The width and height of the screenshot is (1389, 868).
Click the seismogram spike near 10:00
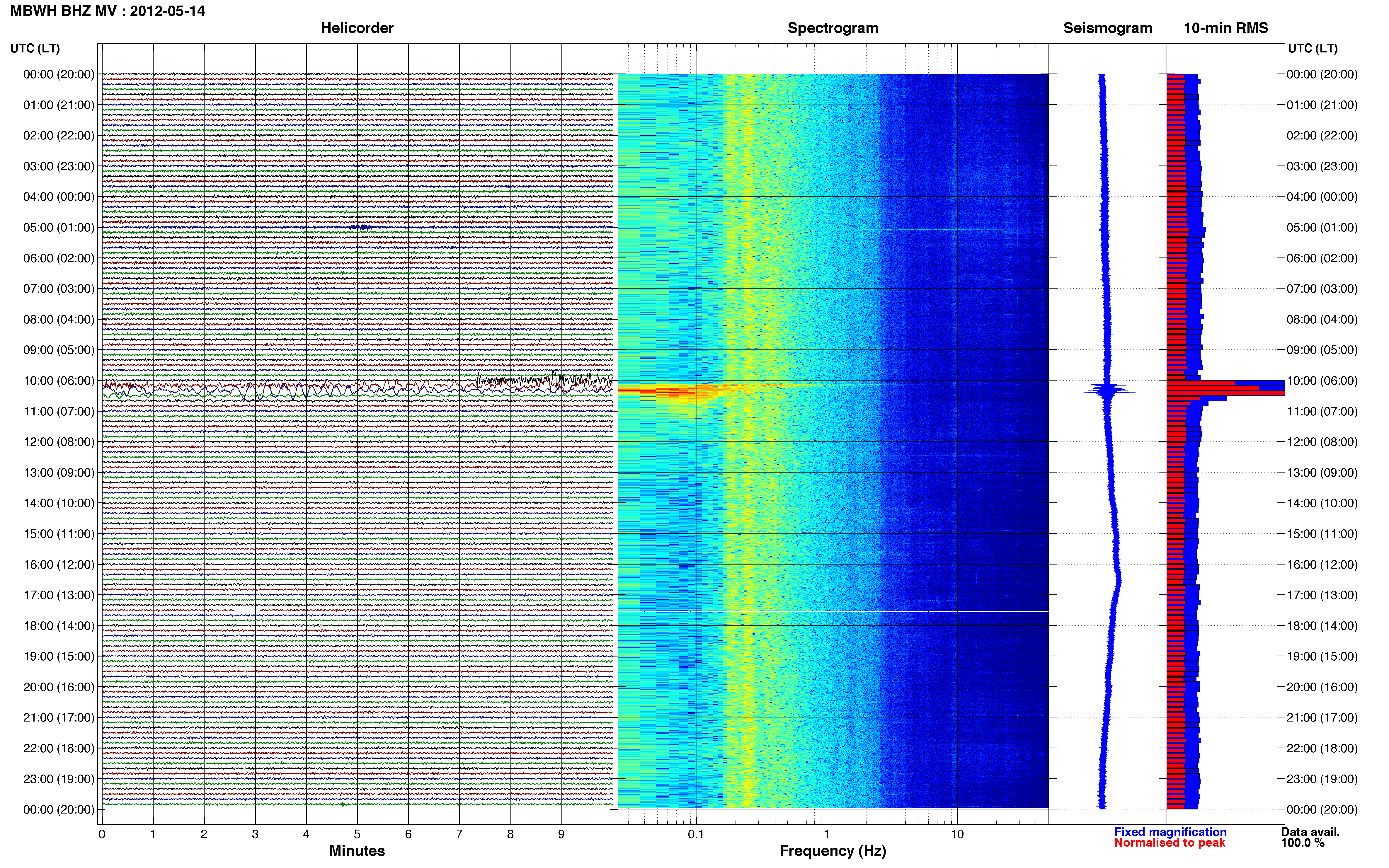click(1106, 389)
